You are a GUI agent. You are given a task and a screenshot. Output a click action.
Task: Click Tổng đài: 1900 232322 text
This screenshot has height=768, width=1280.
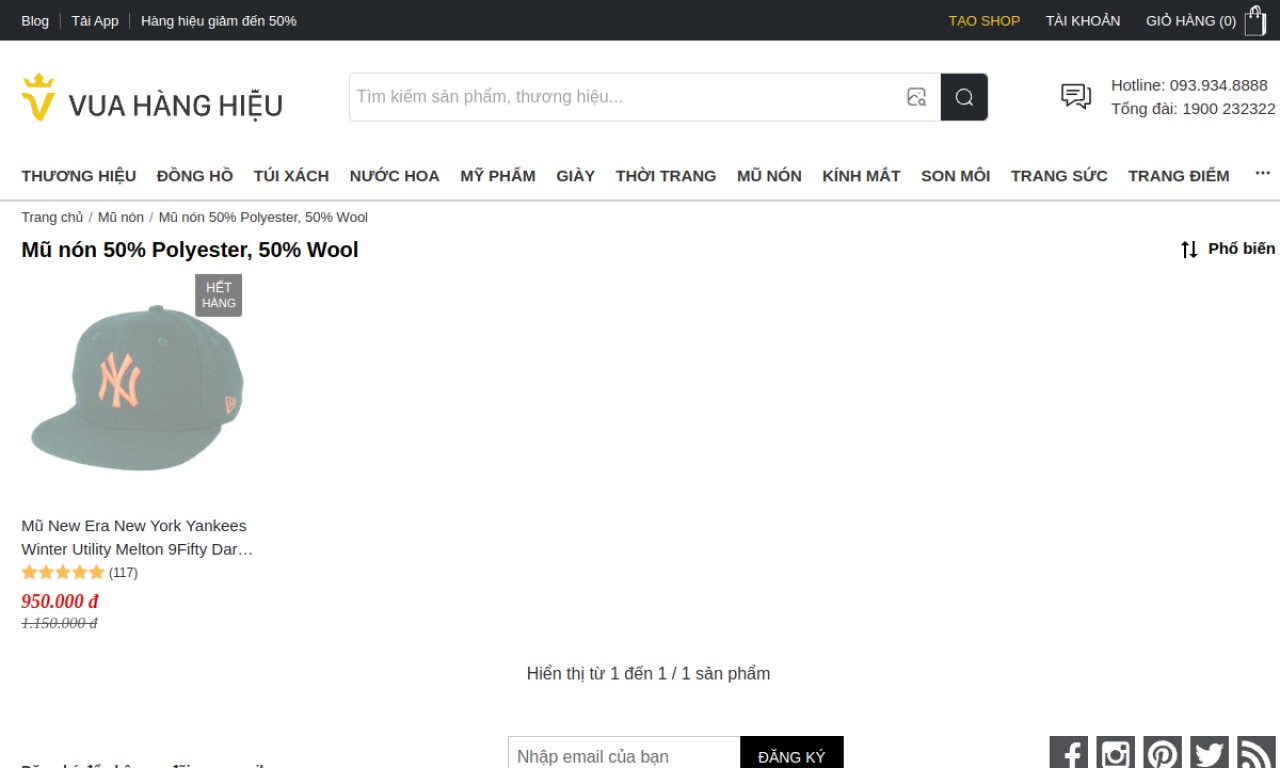(1193, 109)
